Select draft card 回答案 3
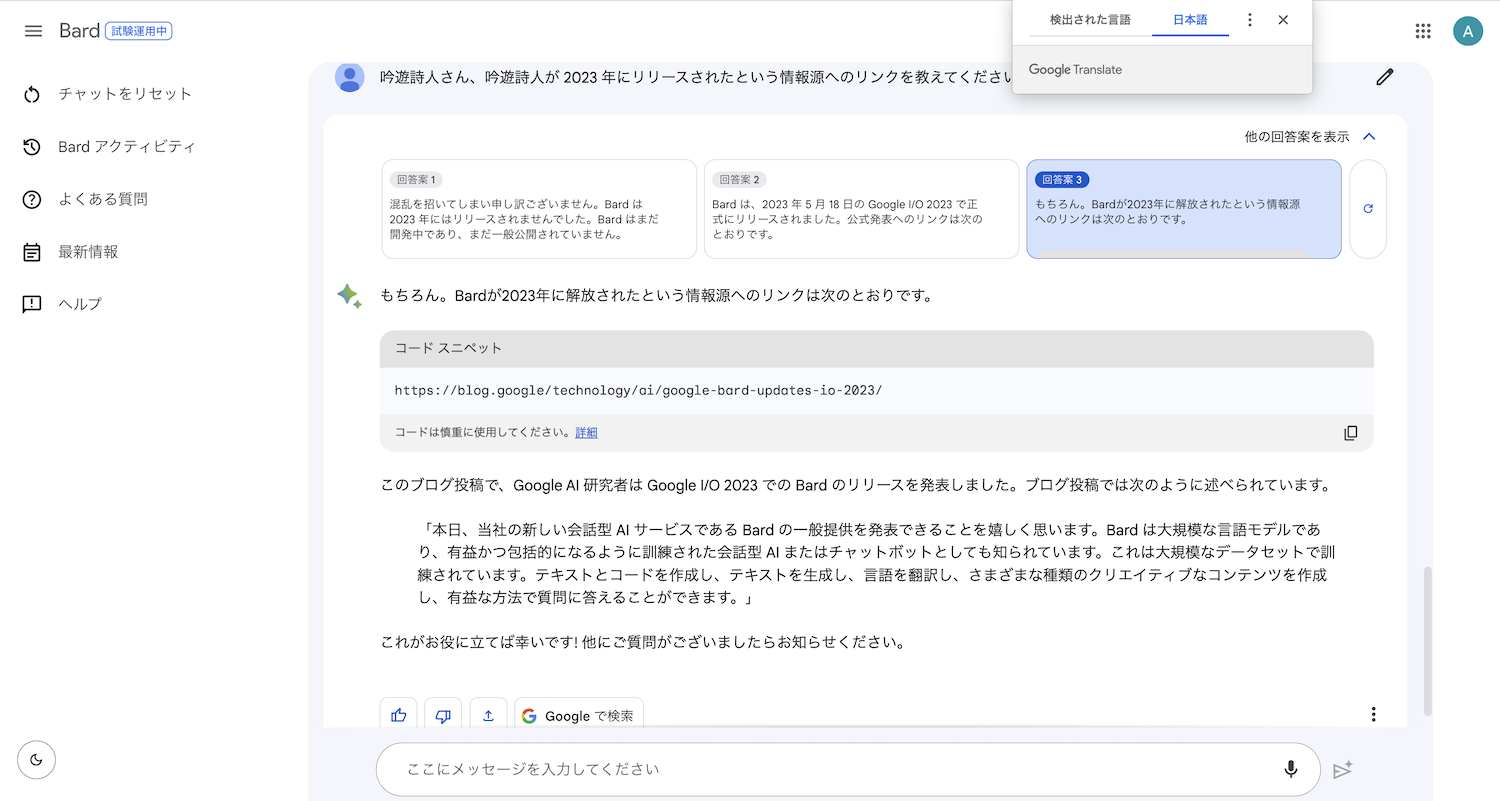The height and width of the screenshot is (801, 1500). click(1184, 209)
